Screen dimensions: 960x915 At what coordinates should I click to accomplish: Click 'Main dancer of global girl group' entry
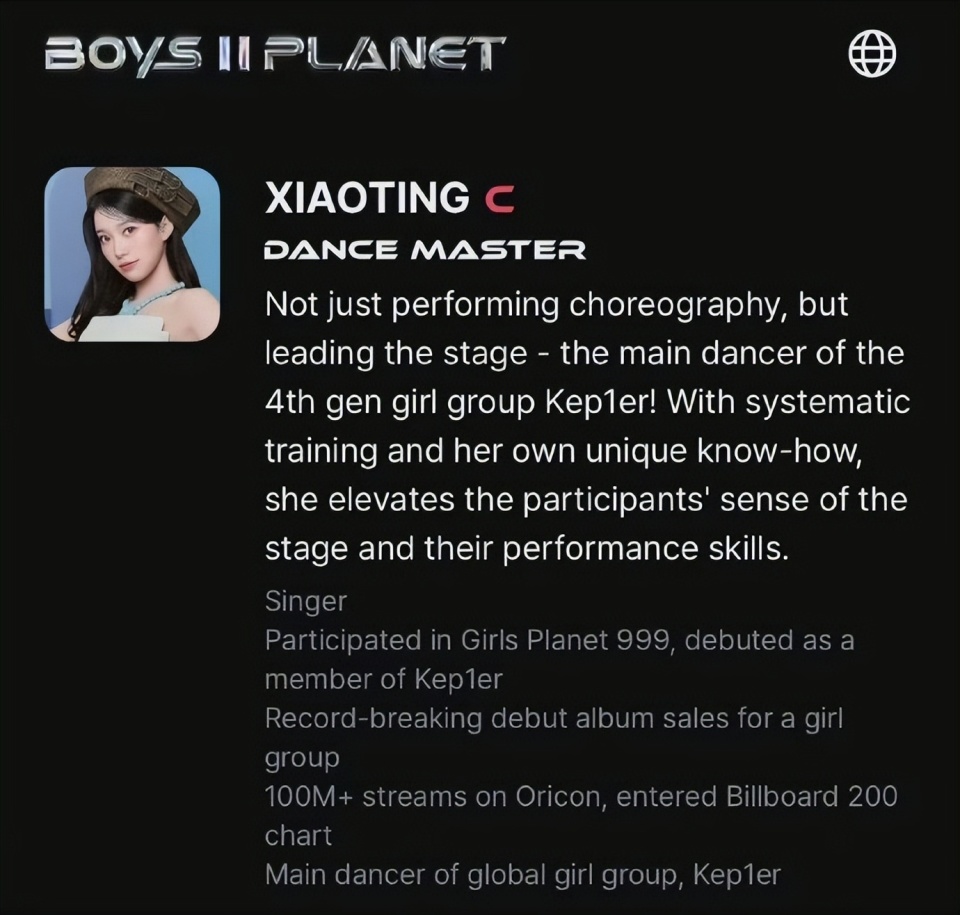[x=523, y=875]
